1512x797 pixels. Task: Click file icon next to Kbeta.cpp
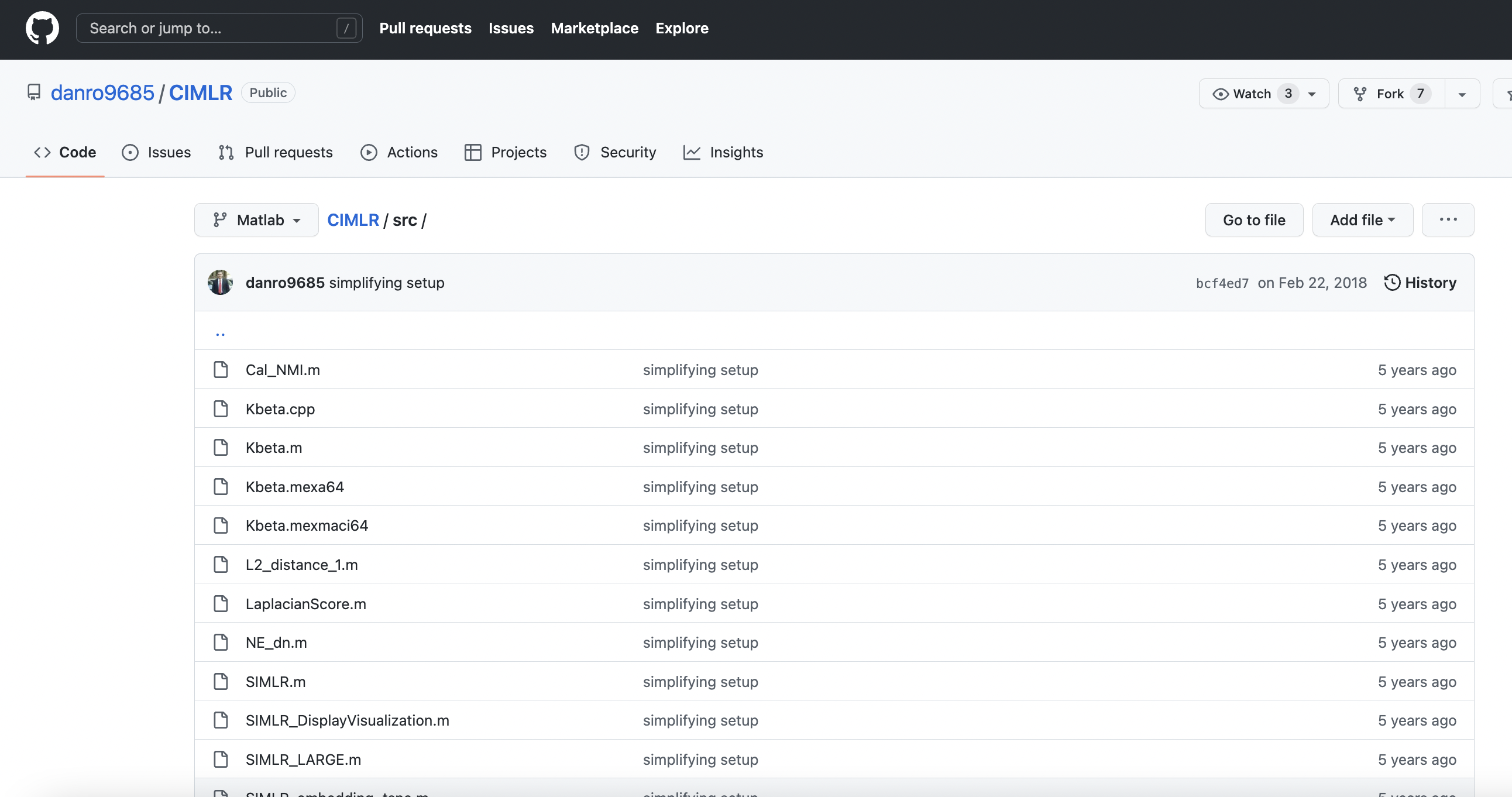(x=221, y=408)
